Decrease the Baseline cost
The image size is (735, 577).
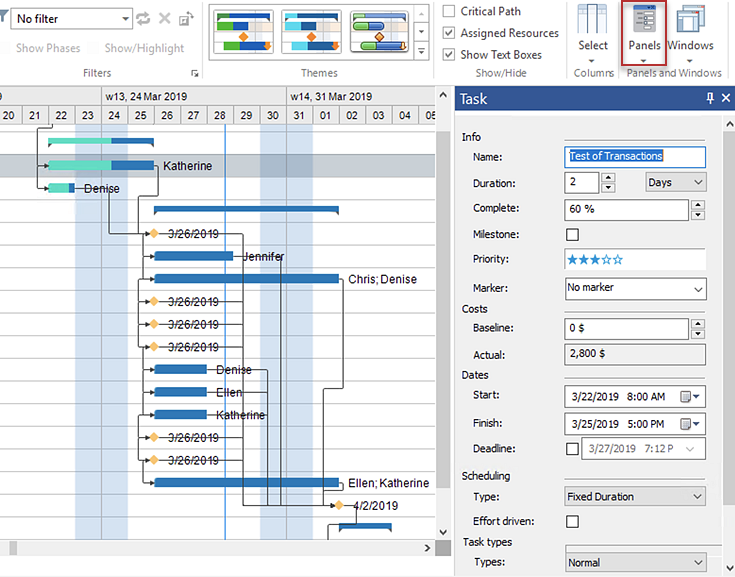(698, 334)
